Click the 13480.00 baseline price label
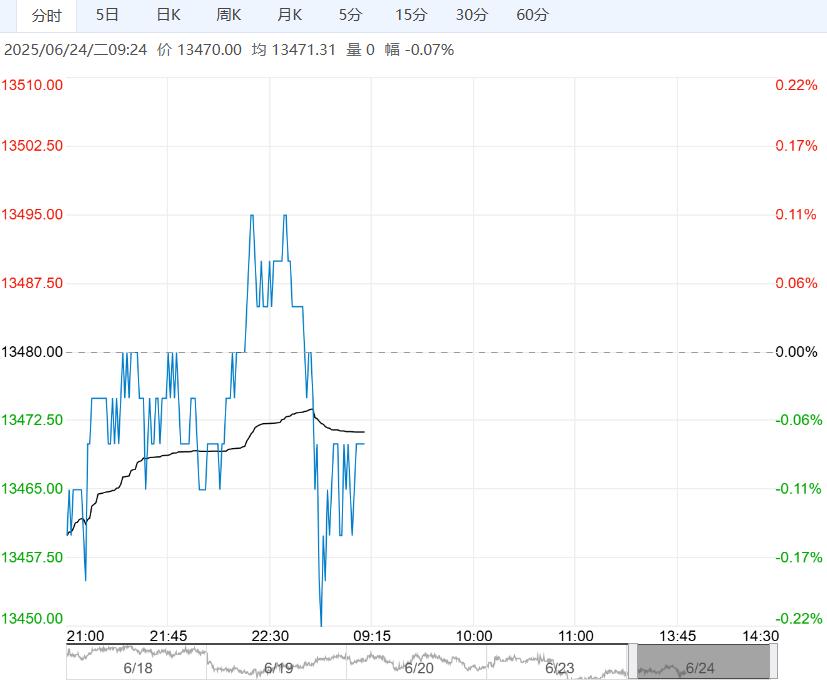This screenshot has height=683, width=827. (x=33, y=352)
